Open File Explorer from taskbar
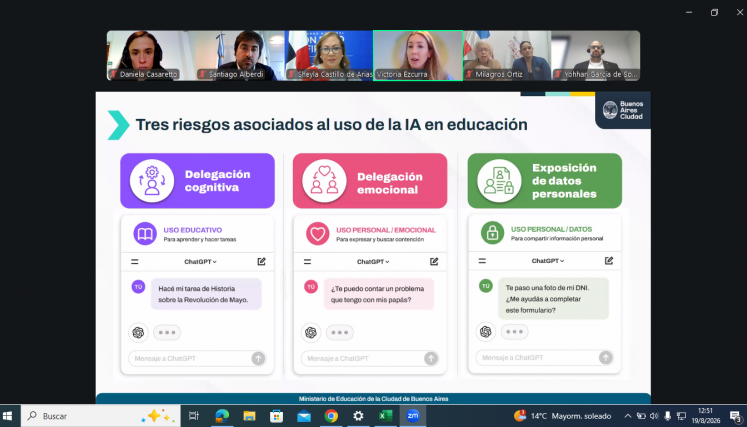Viewport: 747px width, 427px height. coord(249,416)
